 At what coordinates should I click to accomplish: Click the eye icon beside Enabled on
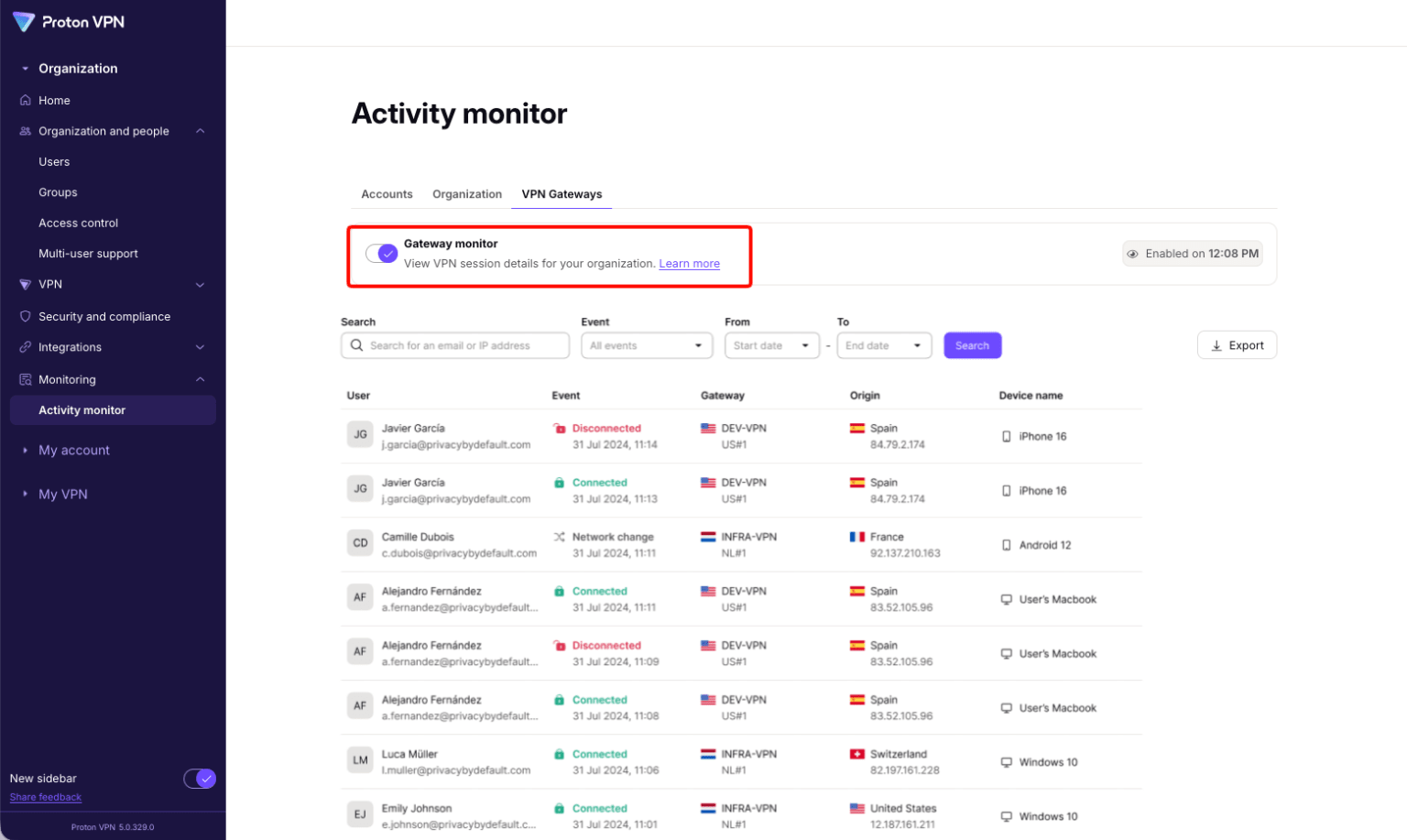click(1132, 254)
